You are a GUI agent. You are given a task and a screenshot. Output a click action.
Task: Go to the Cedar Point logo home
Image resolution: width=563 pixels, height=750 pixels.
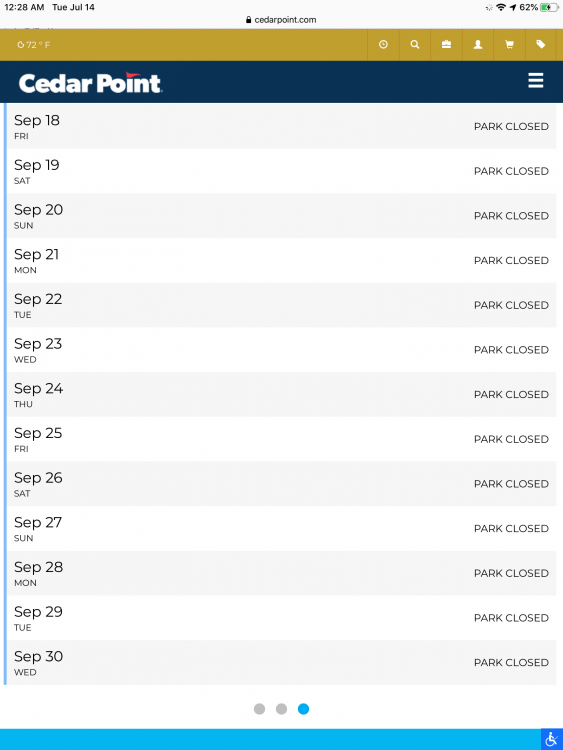coord(90,83)
